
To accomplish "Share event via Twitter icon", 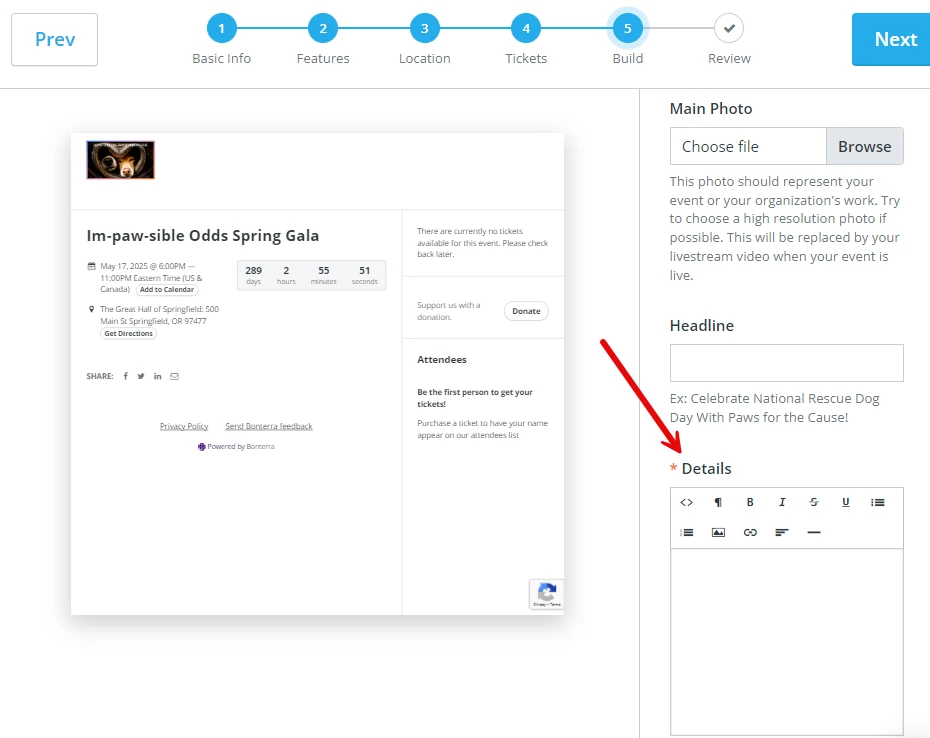I will click(141, 376).
